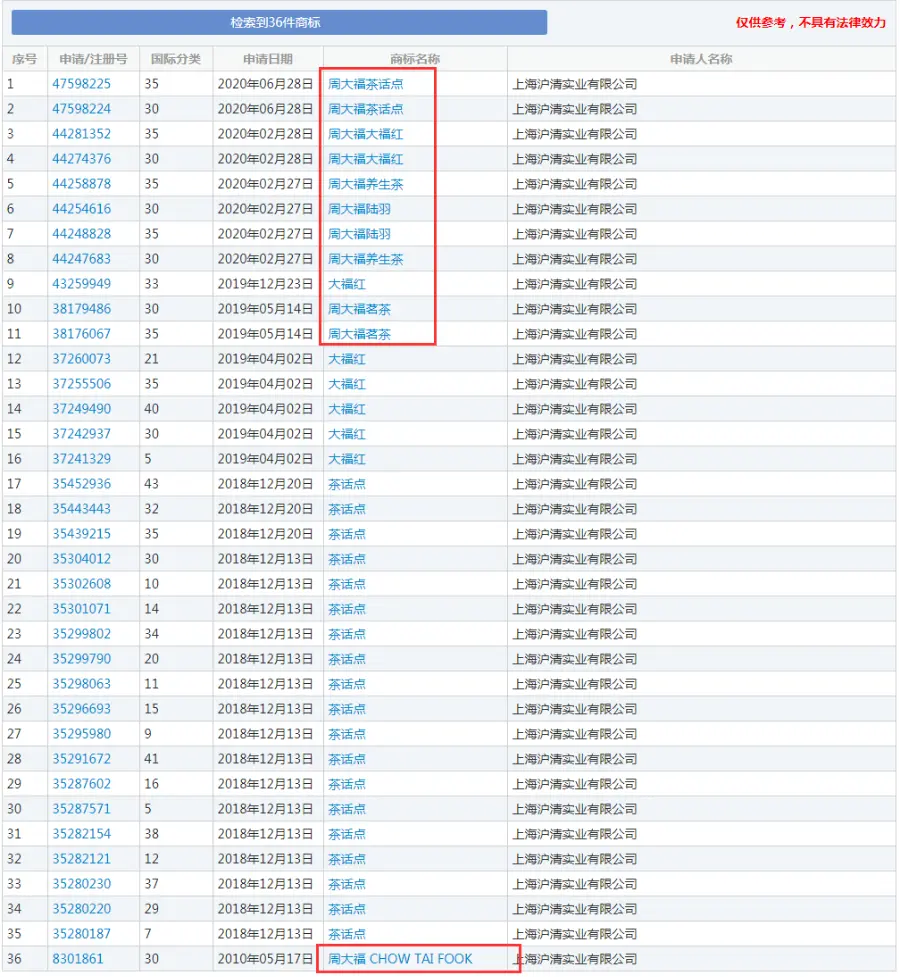Screen dimensions: 900x977
Task: Open trademark 周大福 CHOW TAI FOOK
Action: [x=400, y=959]
